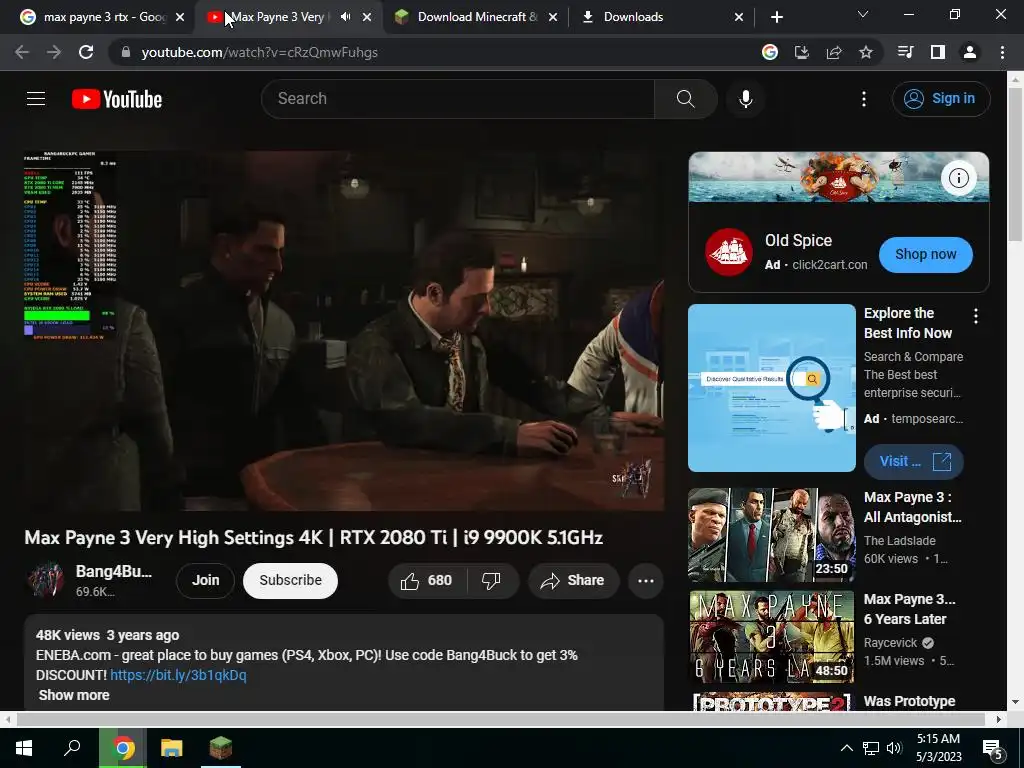The height and width of the screenshot is (768, 1024).
Task: Open media controls in Chrome toolbar
Action: pos(905,52)
